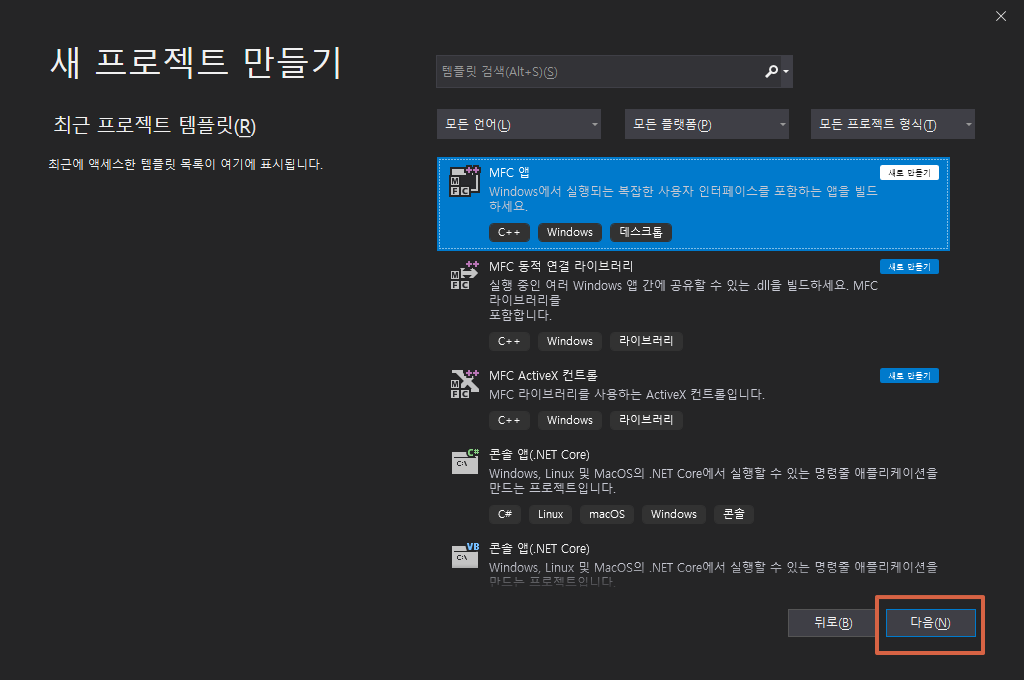The height and width of the screenshot is (680, 1024).
Task: Click the VB 콘솔 앱 console icon
Action: (x=464, y=556)
